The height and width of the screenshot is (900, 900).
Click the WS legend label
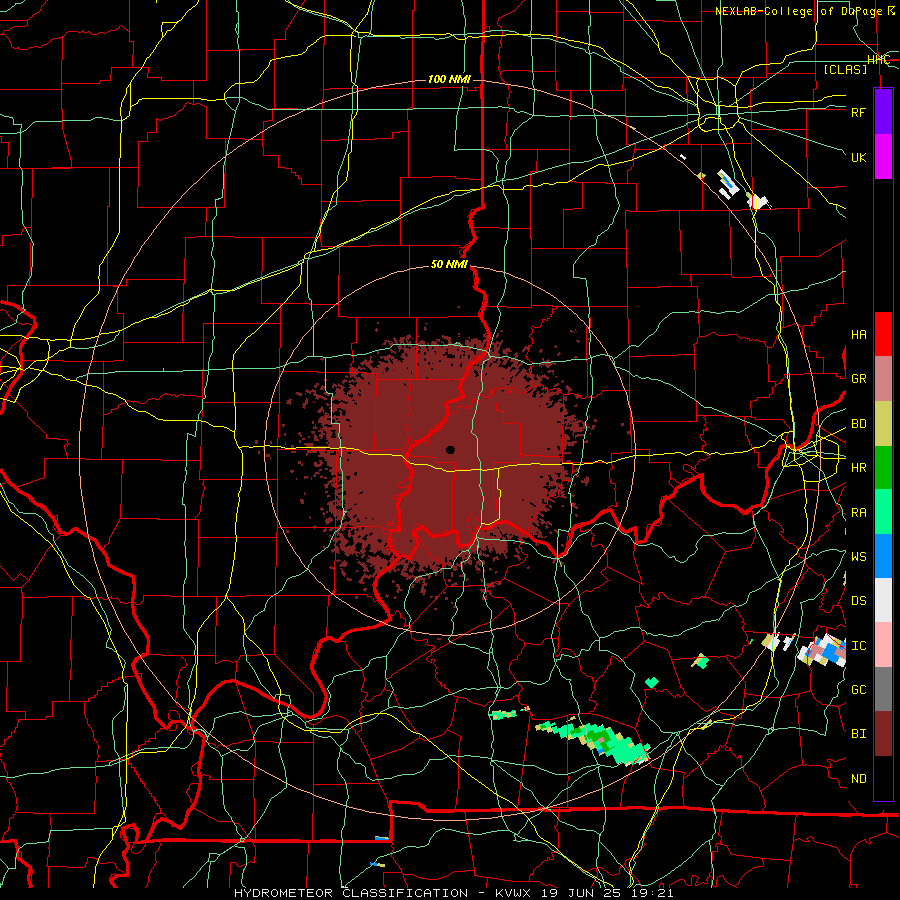coord(858,557)
